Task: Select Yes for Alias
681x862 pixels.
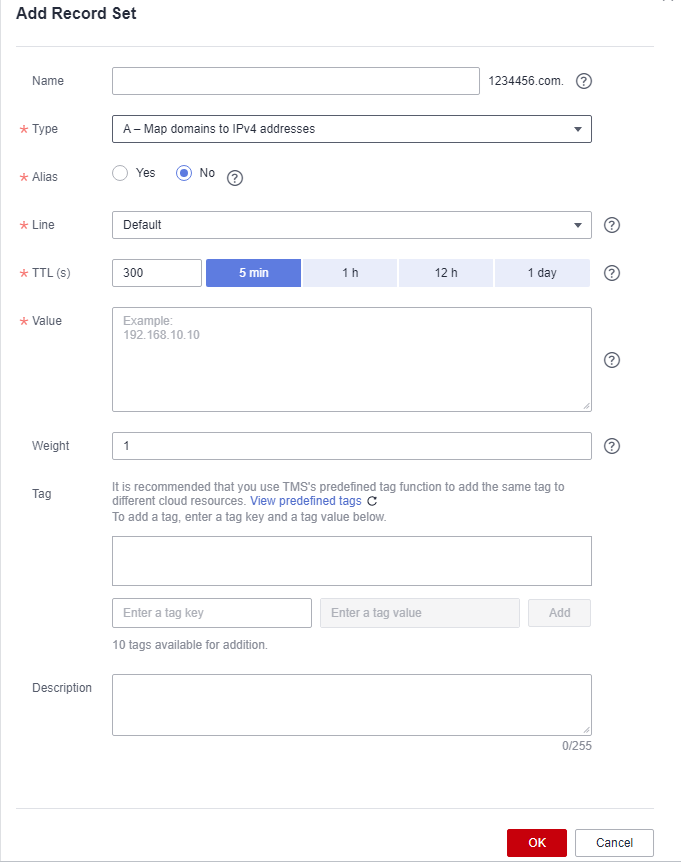Action: pos(121,173)
